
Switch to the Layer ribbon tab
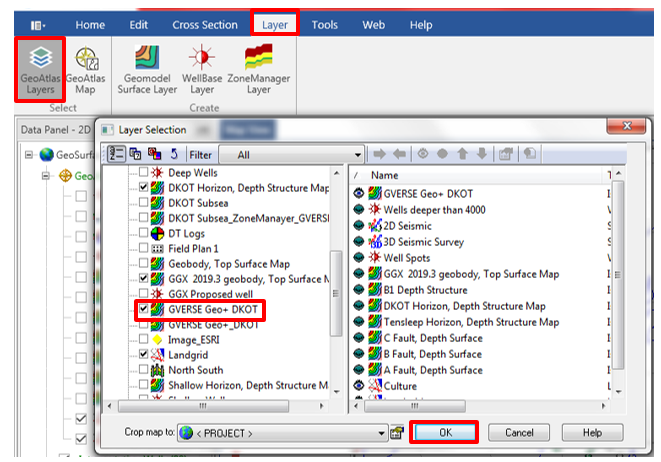click(x=275, y=25)
